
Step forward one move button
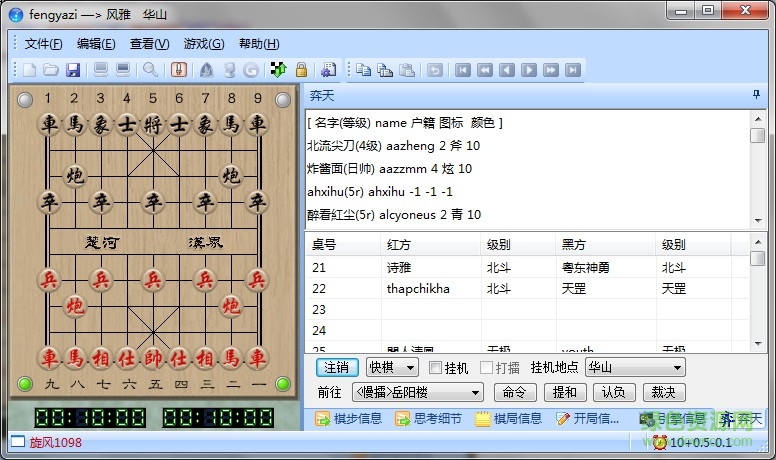(x=529, y=70)
